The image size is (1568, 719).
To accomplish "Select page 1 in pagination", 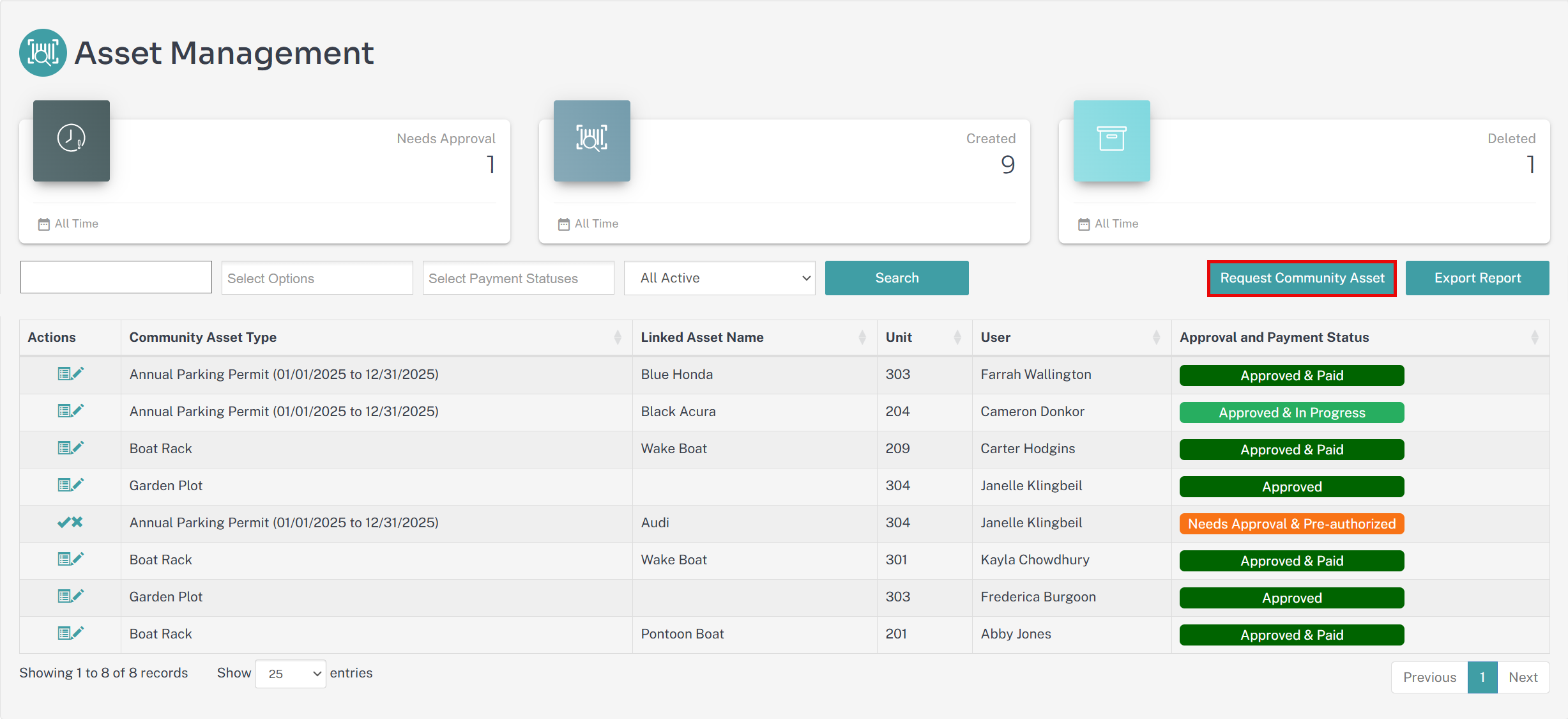I will (1482, 677).
